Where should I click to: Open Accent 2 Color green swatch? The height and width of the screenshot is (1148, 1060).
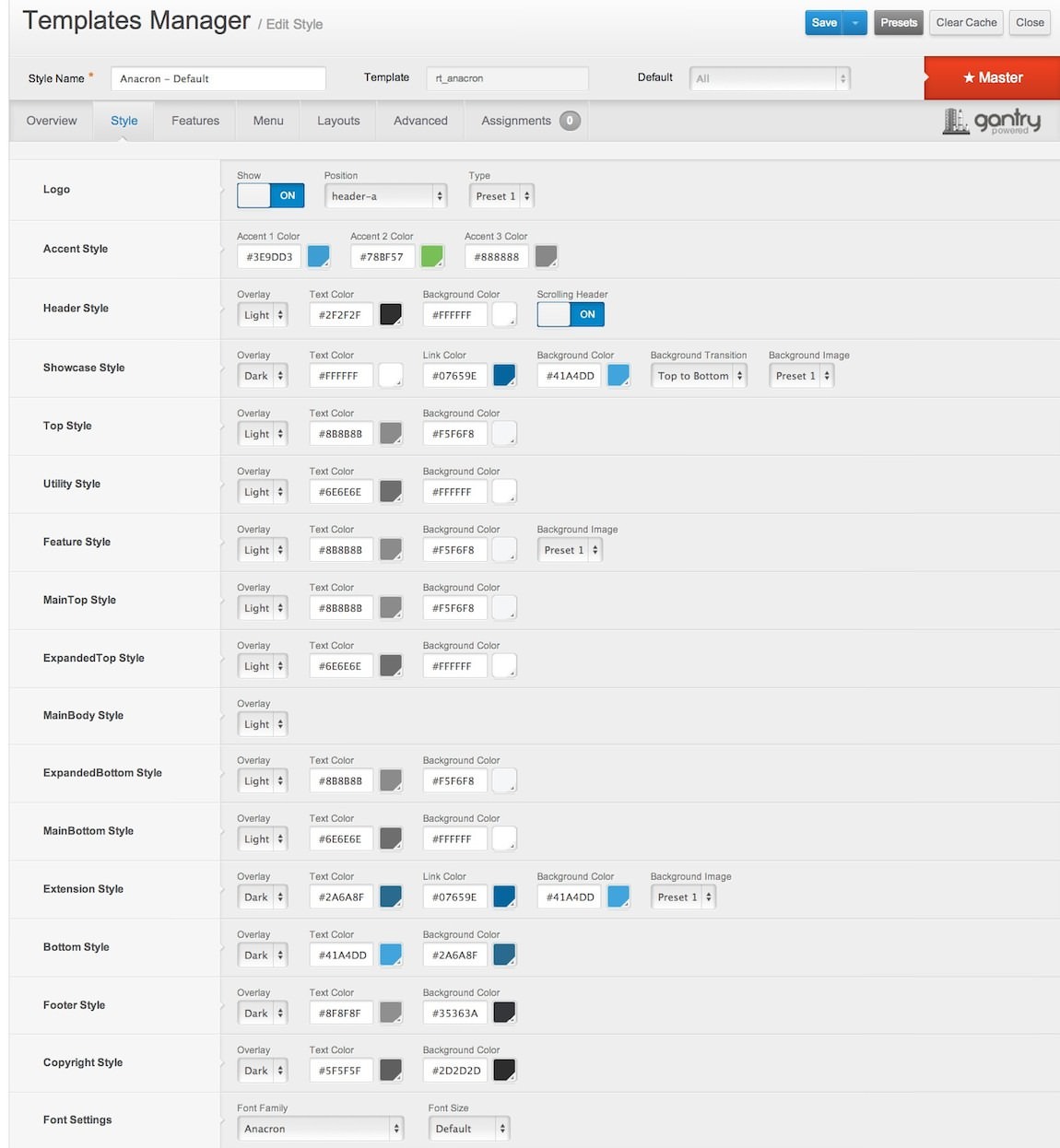tap(431, 257)
